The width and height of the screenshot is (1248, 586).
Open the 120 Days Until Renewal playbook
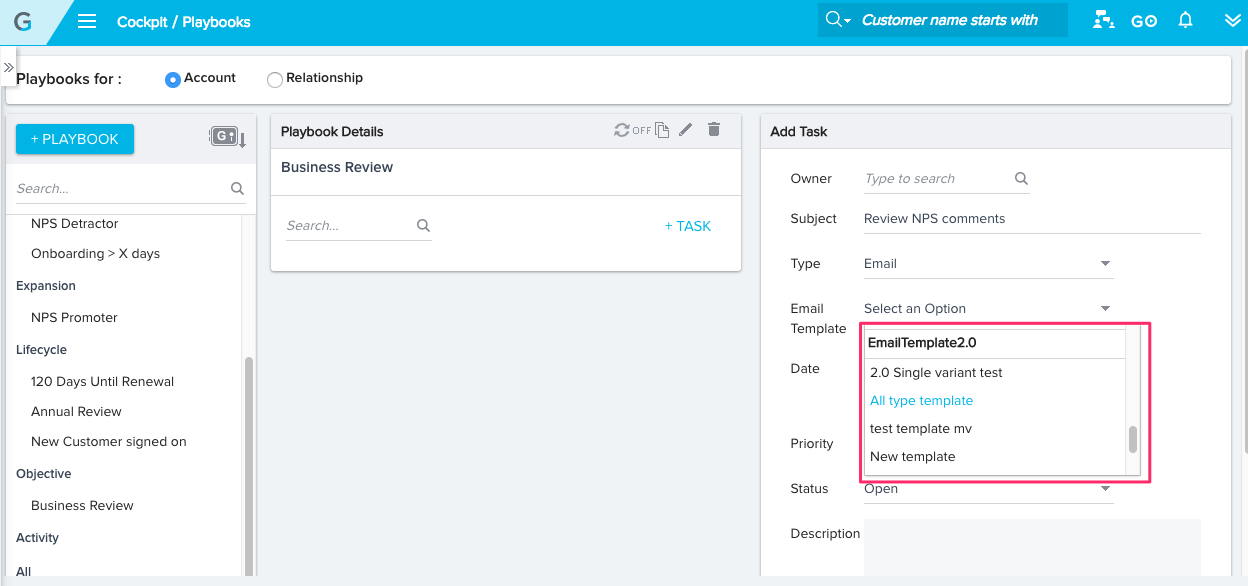(103, 381)
